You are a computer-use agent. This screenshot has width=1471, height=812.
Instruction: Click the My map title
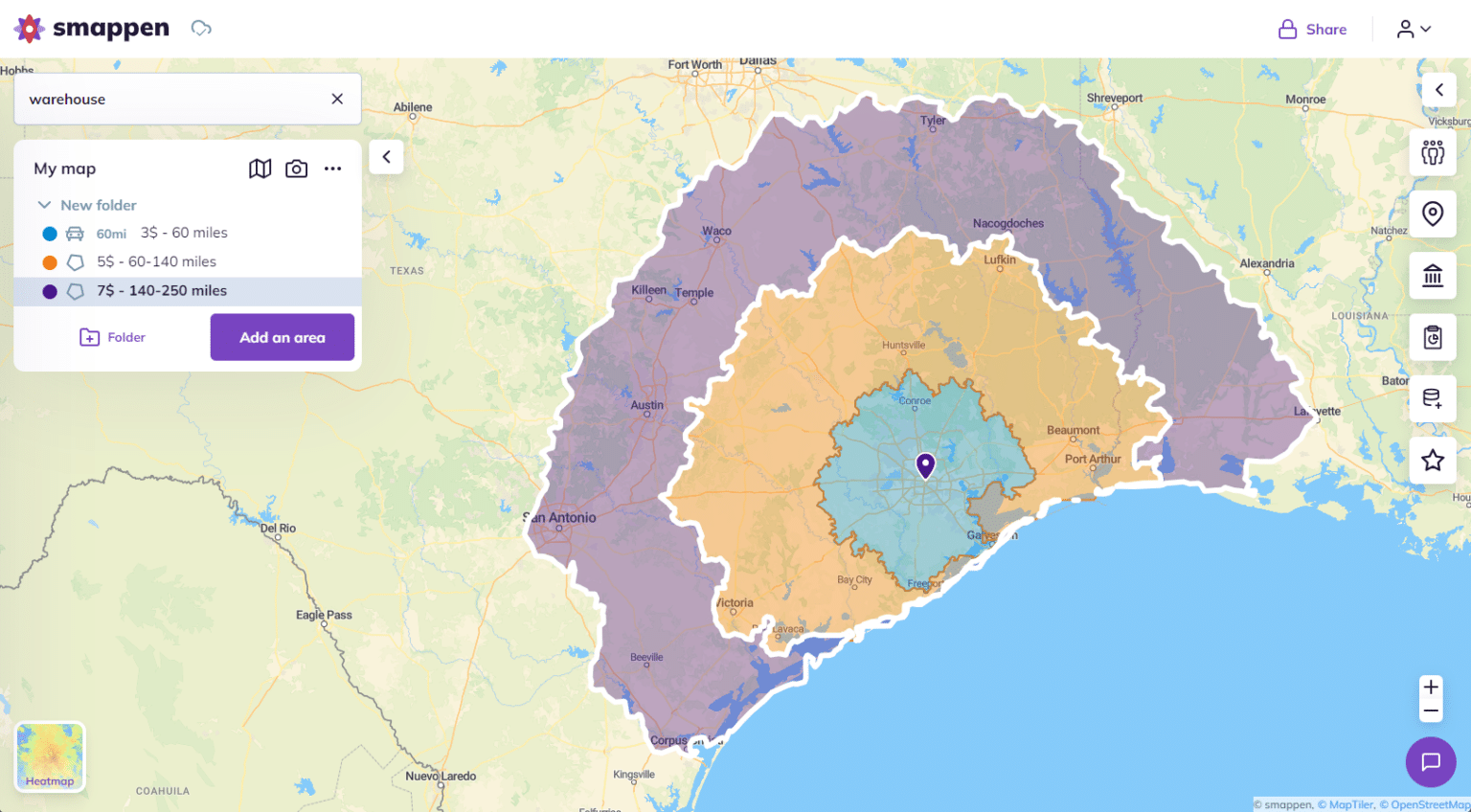tap(65, 169)
